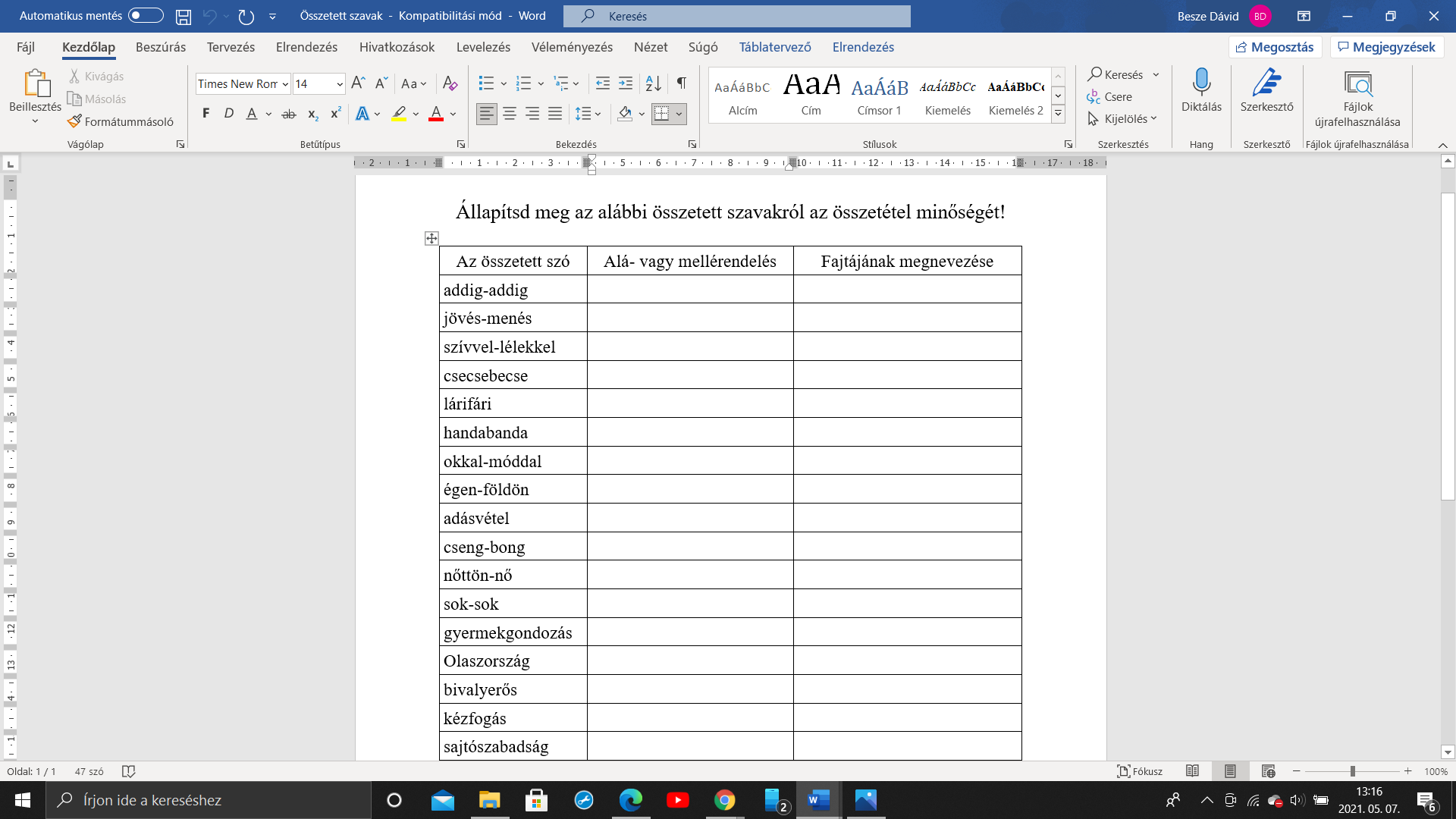Image resolution: width=1456 pixels, height=819 pixels.
Task: Click the bulleted list icon
Action: (486, 83)
